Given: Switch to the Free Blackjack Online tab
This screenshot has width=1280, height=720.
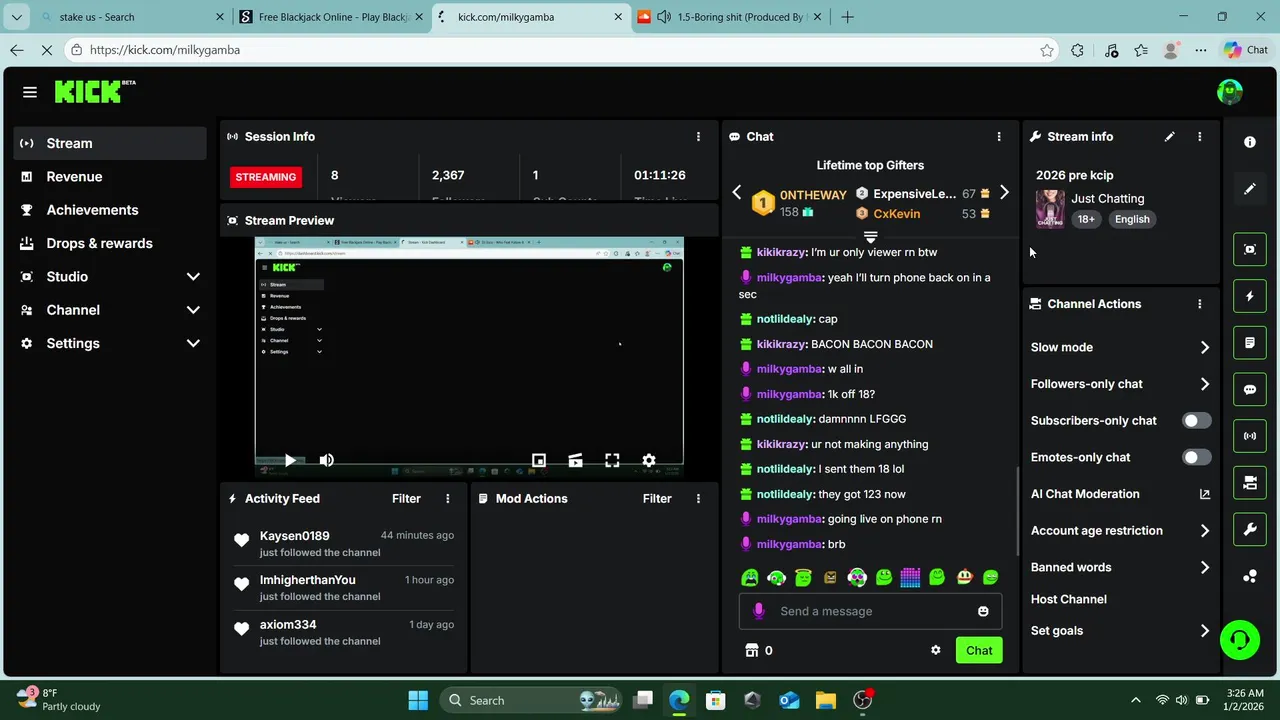Looking at the screenshot, I should pos(333,17).
